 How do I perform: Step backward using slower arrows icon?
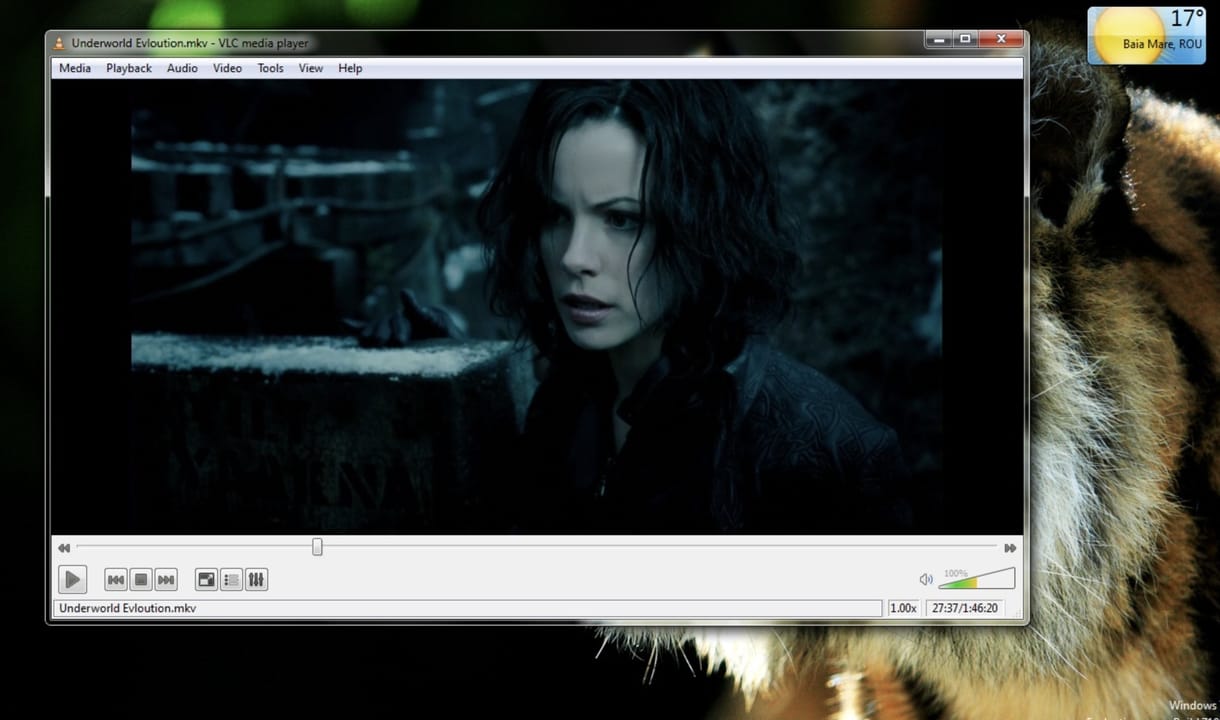coord(64,548)
